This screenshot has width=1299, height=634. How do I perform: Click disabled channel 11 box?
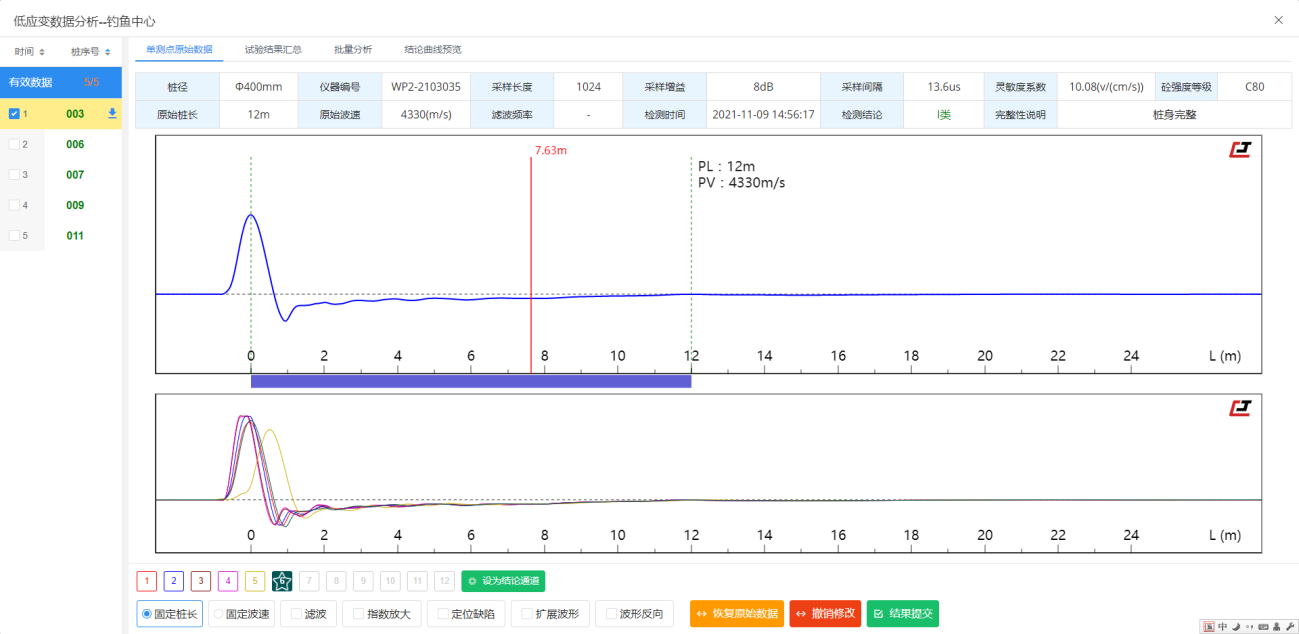417,581
